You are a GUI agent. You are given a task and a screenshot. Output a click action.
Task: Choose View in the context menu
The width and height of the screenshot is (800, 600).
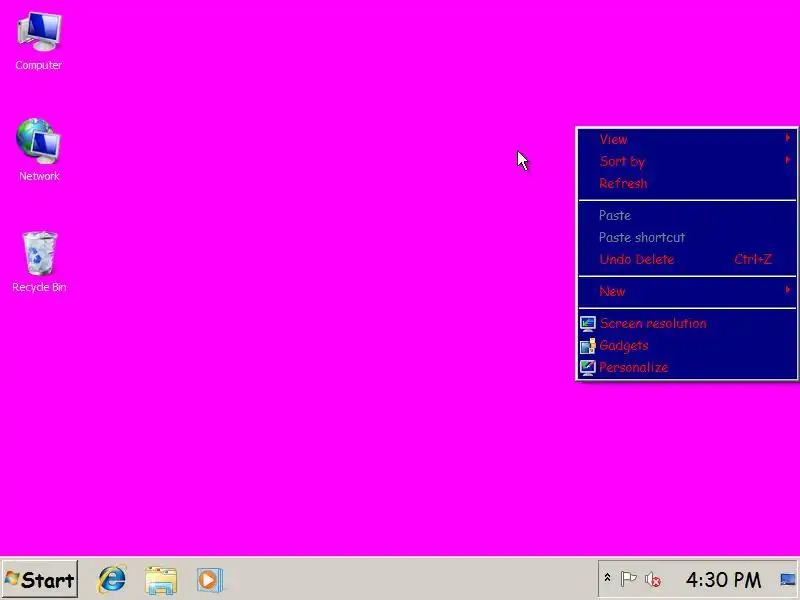click(687, 139)
